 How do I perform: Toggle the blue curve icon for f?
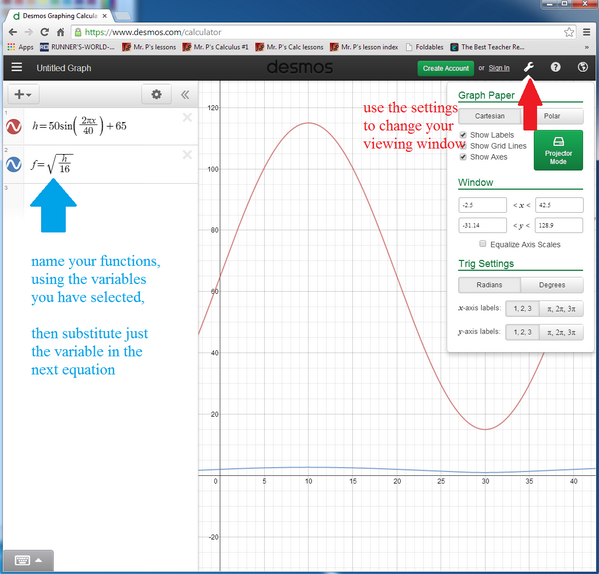14,164
